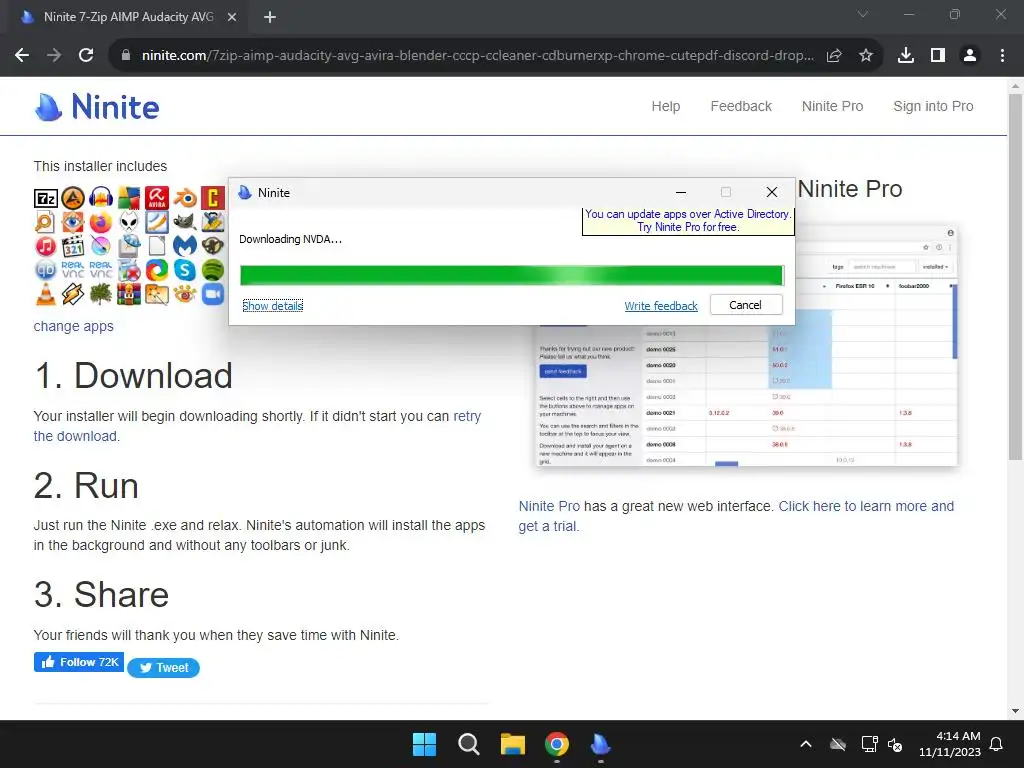
Task: Click the Blender app icon
Action: [x=185, y=197]
